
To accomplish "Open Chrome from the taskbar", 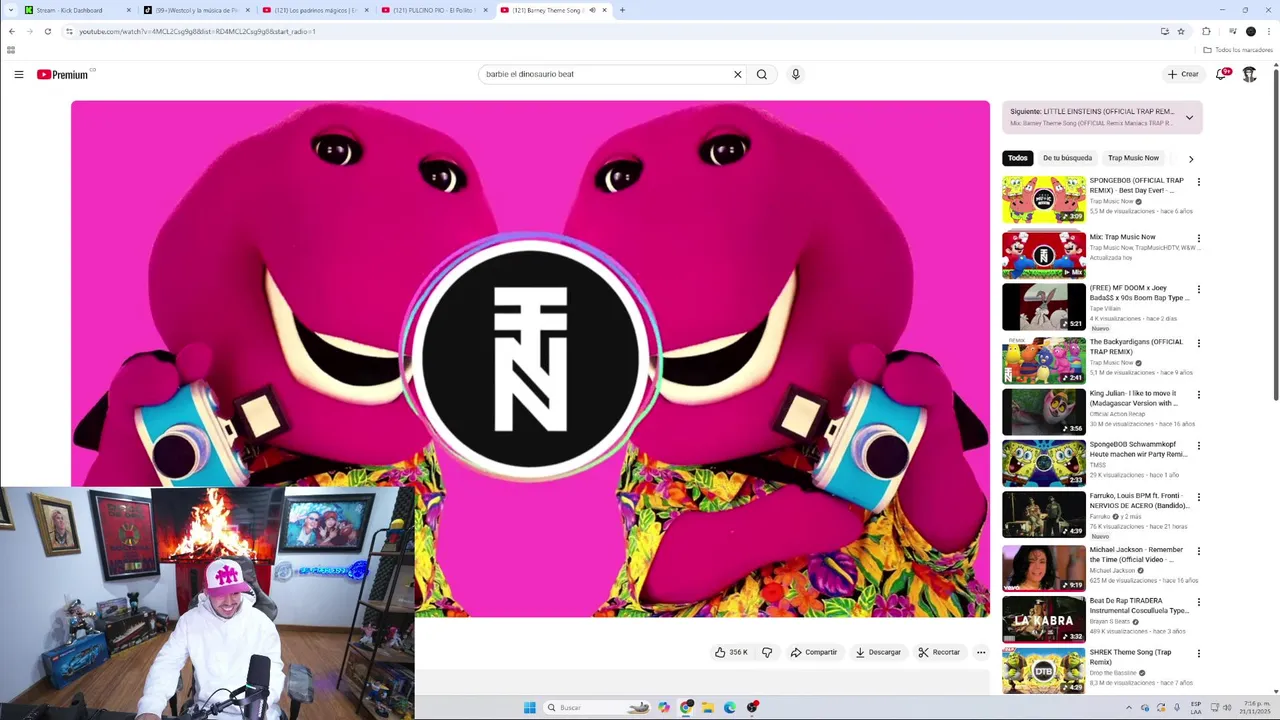I will tap(686, 708).
